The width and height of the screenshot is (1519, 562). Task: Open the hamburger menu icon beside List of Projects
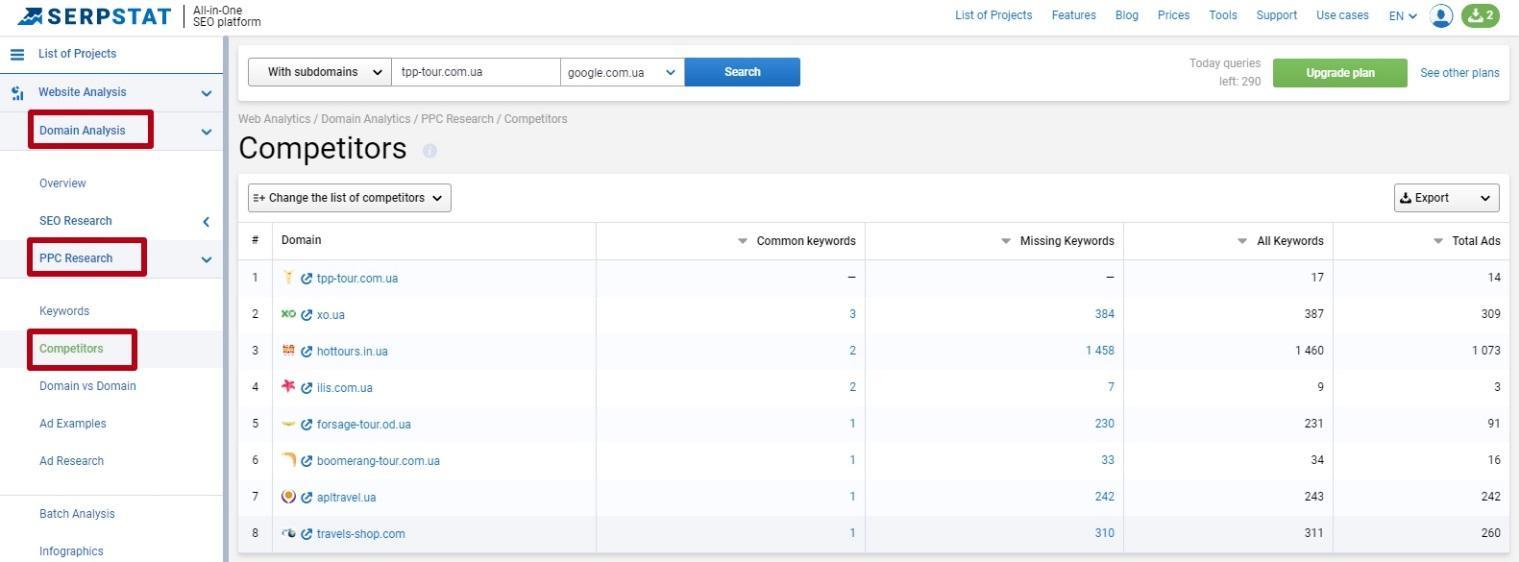coord(17,54)
